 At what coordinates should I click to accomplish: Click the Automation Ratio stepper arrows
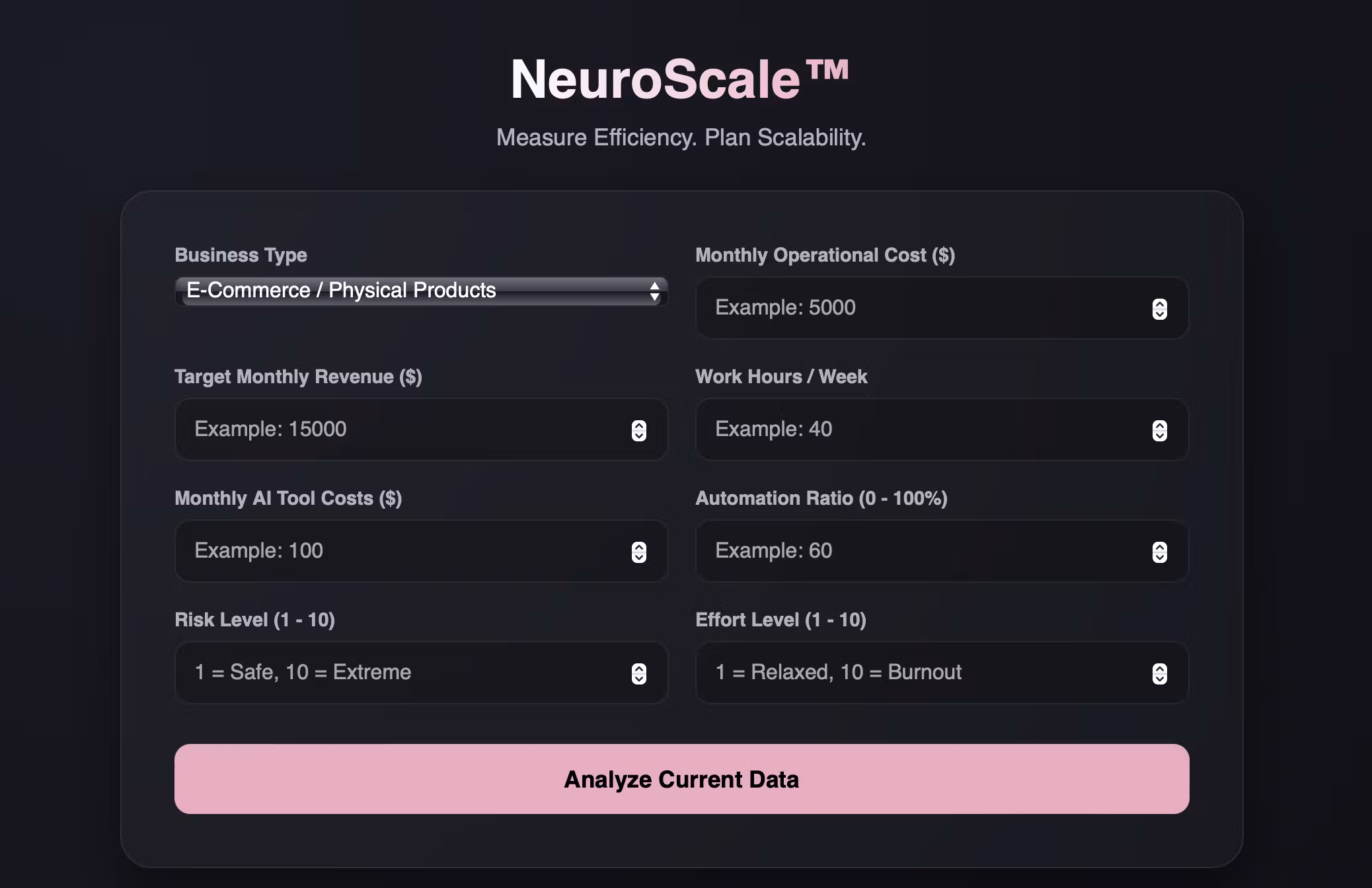1159,552
